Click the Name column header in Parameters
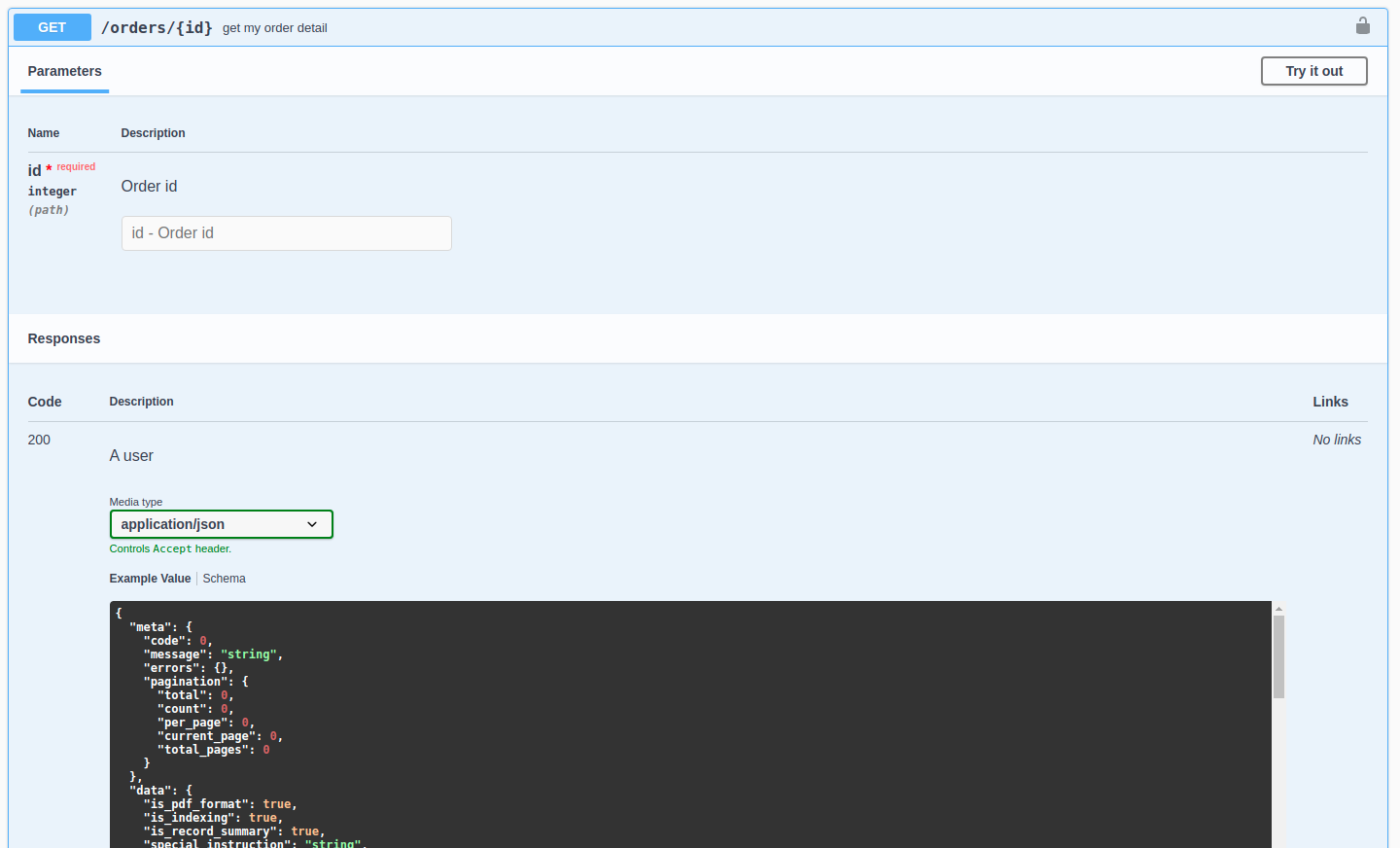1400x848 pixels. (x=44, y=133)
